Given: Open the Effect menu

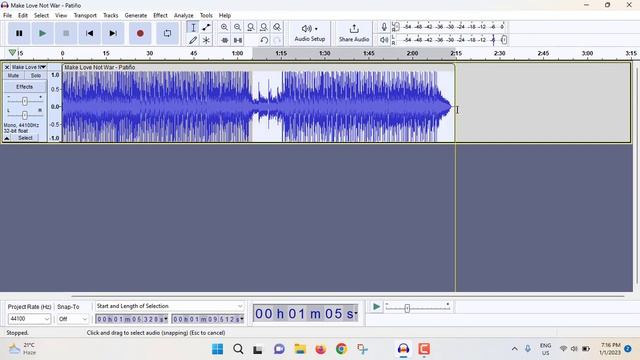Looking at the screenshot, I should (x=160, y=16).
